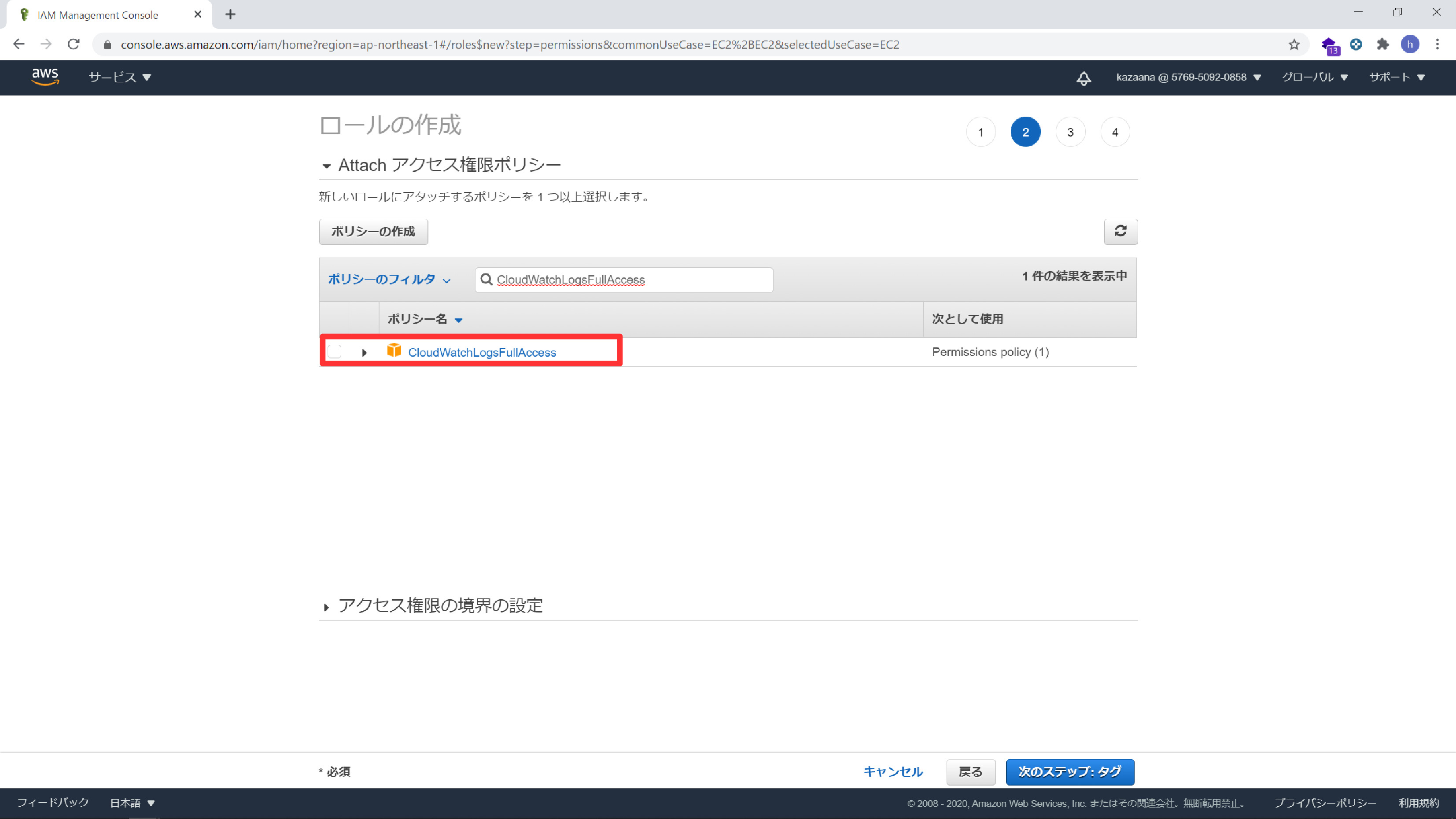Click the orange policy box icon
This screenshot has height=819, width=1456.
pos(394,350)
